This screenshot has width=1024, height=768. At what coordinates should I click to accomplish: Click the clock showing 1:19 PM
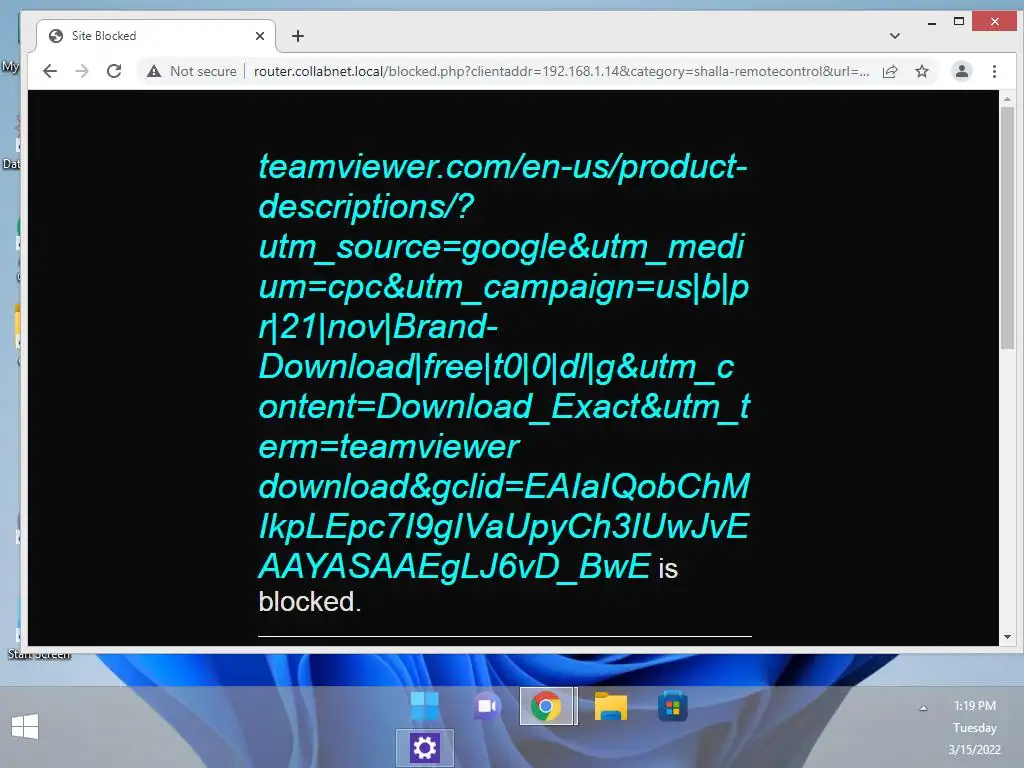(x=974, y=705)
